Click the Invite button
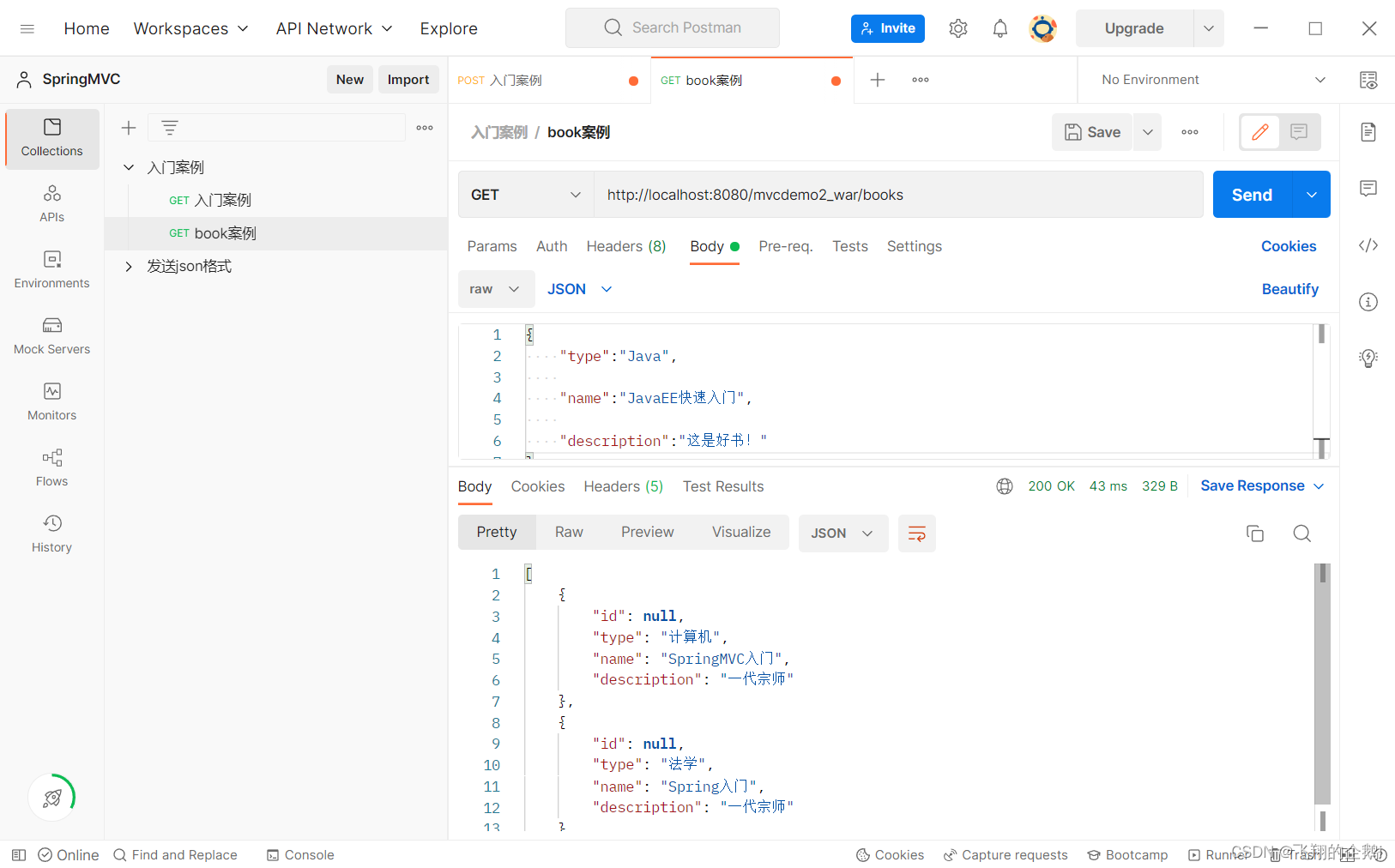Screen dimensions: 1395x868 point(888,28)
